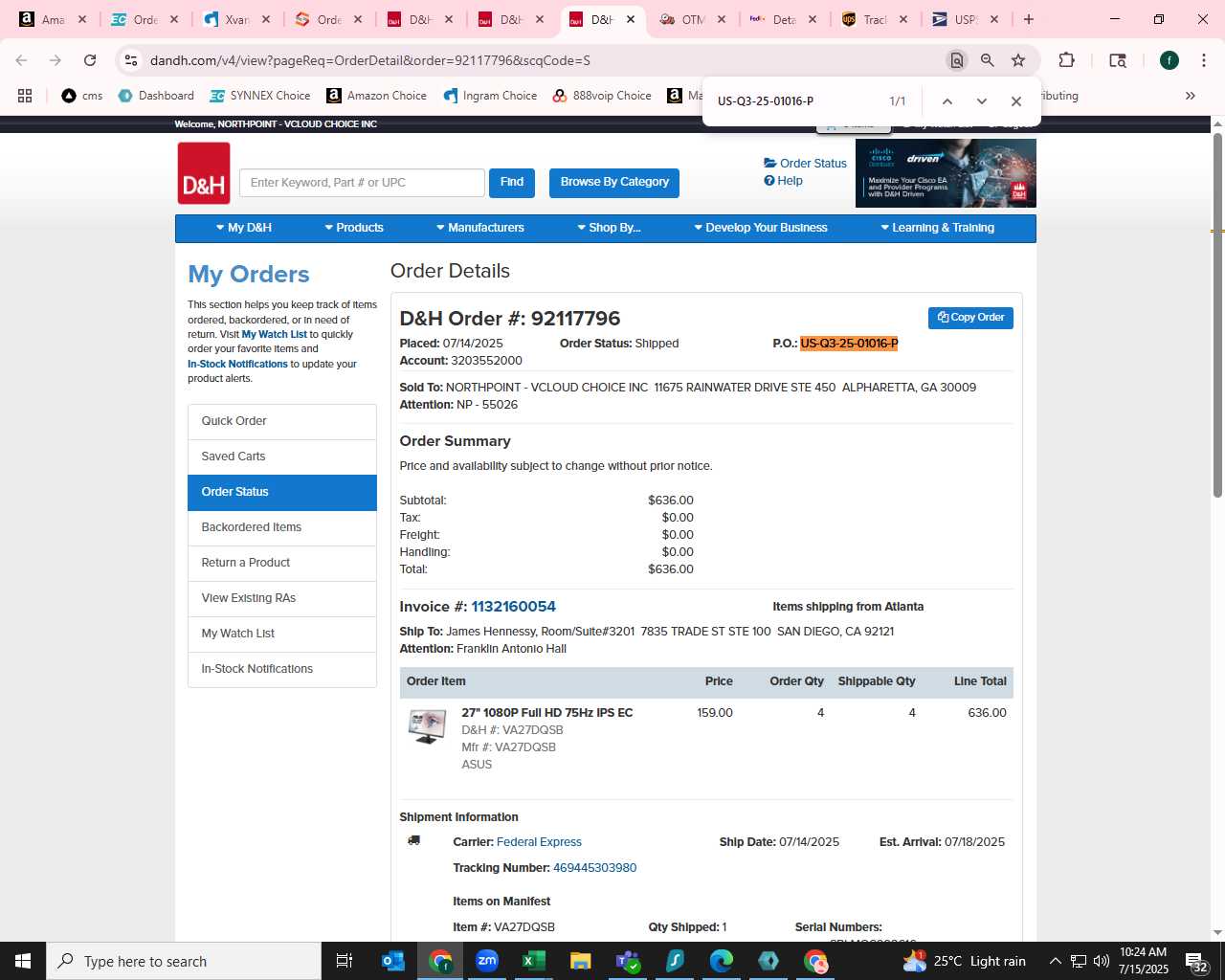The image size is (1225, 980).
Task: Jump to previous find result arrow
Action: (x=947, y=101)
